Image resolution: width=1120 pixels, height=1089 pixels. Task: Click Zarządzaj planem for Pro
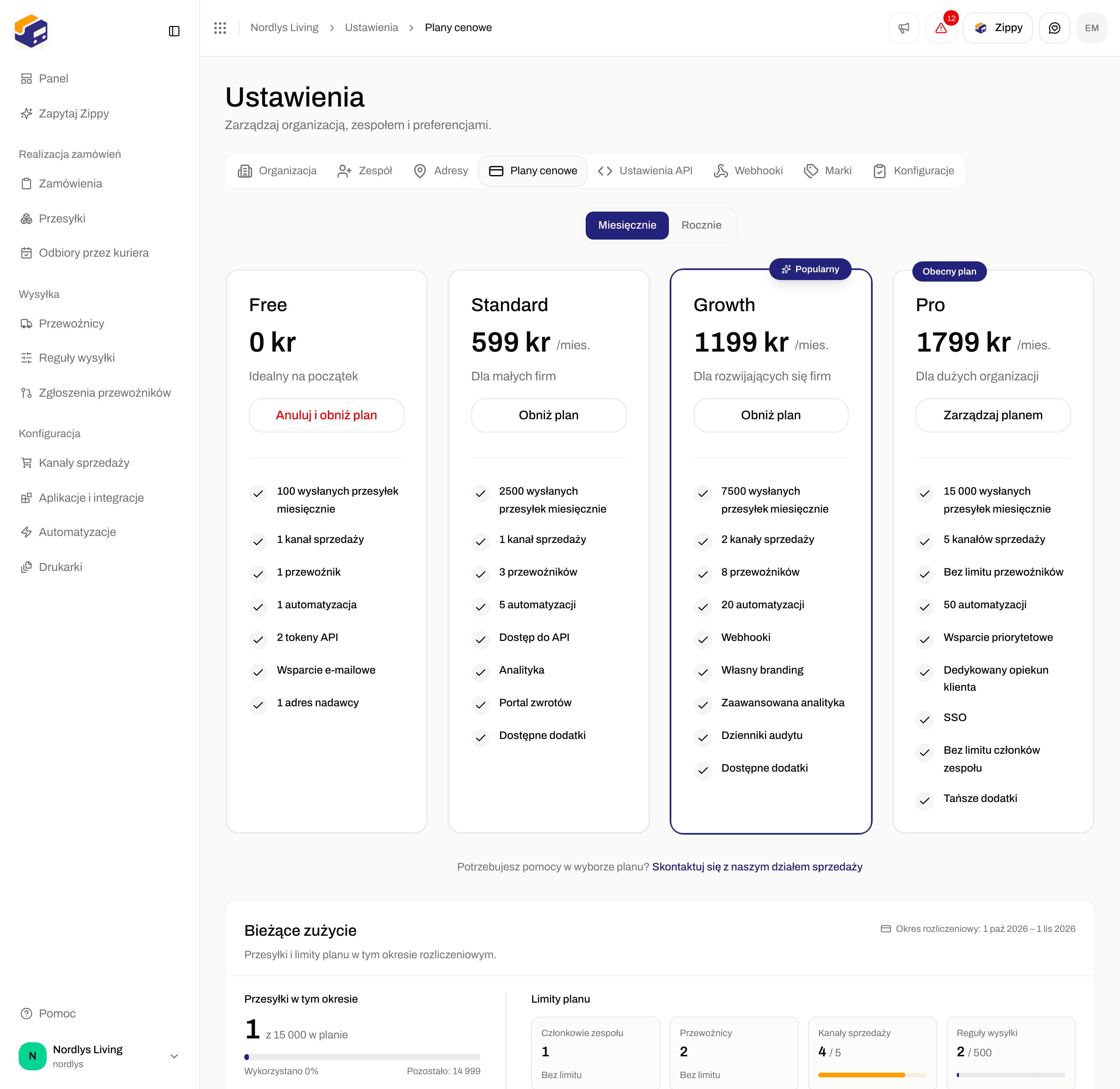(x=992, y=415)
